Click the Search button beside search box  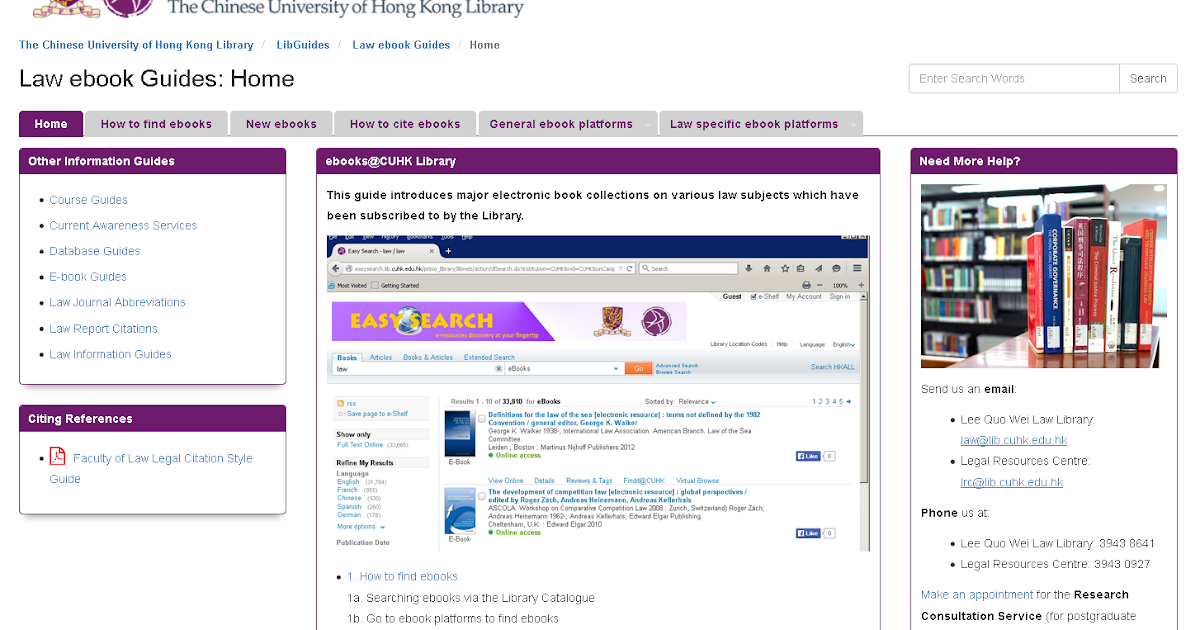point(1148,78)
